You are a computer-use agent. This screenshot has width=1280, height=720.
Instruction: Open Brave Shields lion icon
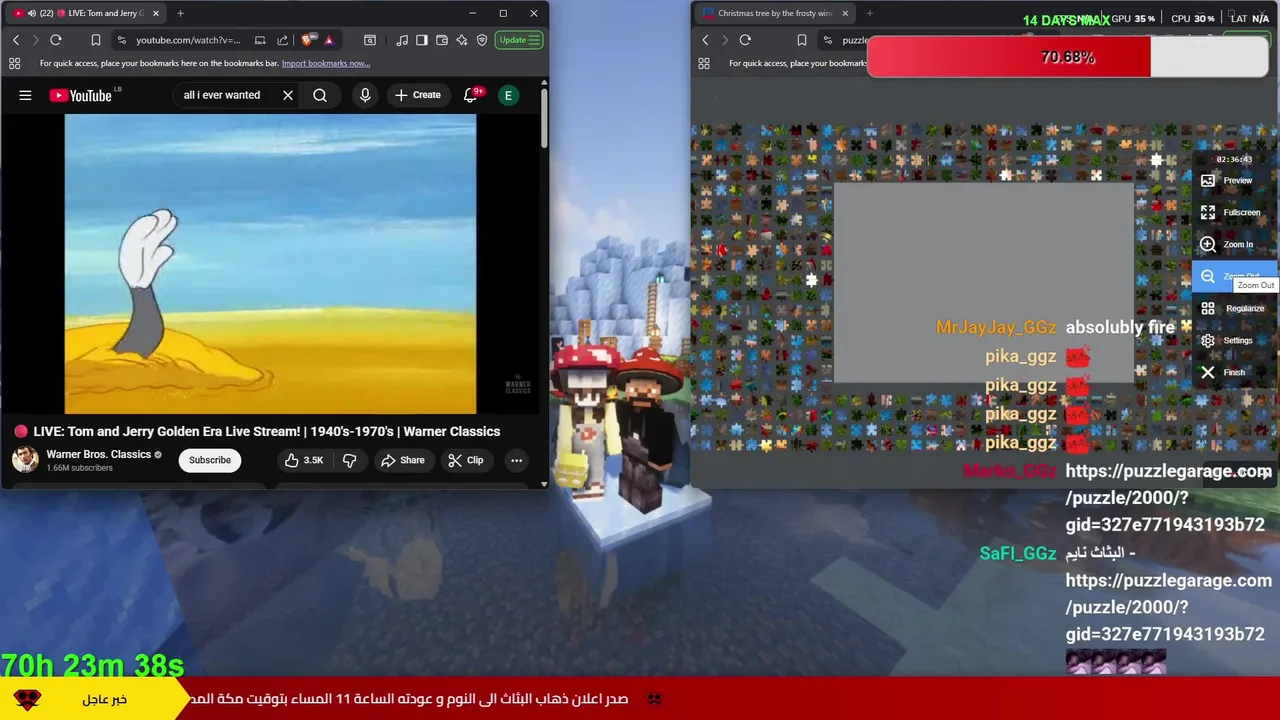[307, 40]
